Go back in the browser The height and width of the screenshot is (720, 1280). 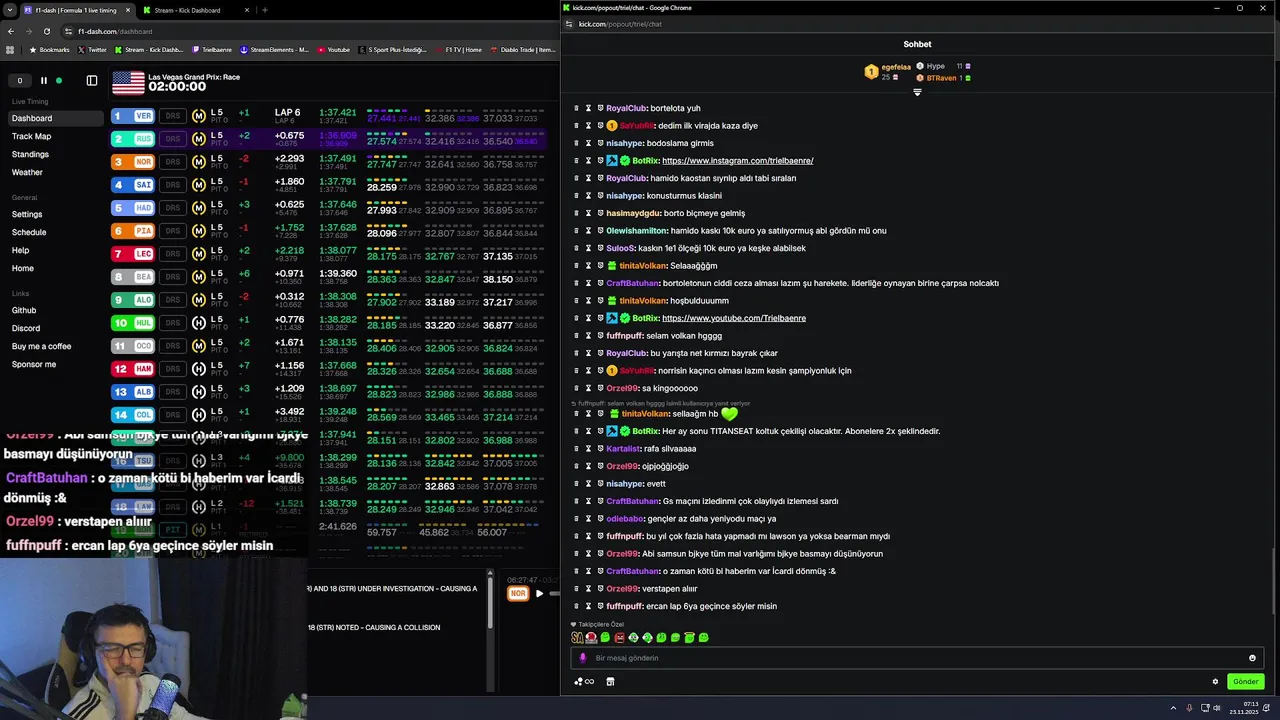11,31
